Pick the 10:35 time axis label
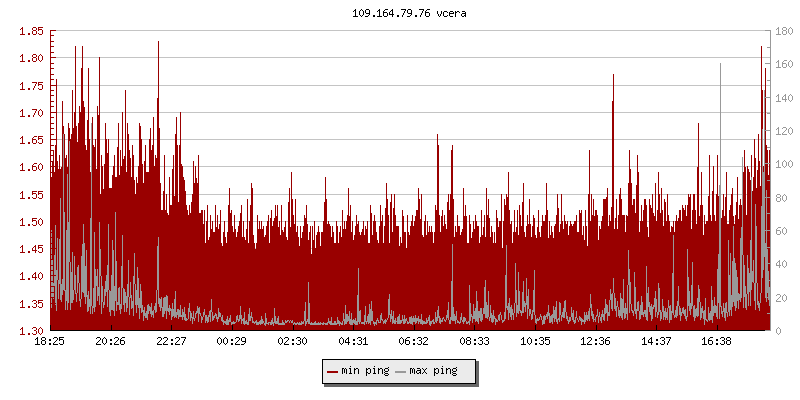The height and width of the screenshot is (400, 800). [535, 341]
